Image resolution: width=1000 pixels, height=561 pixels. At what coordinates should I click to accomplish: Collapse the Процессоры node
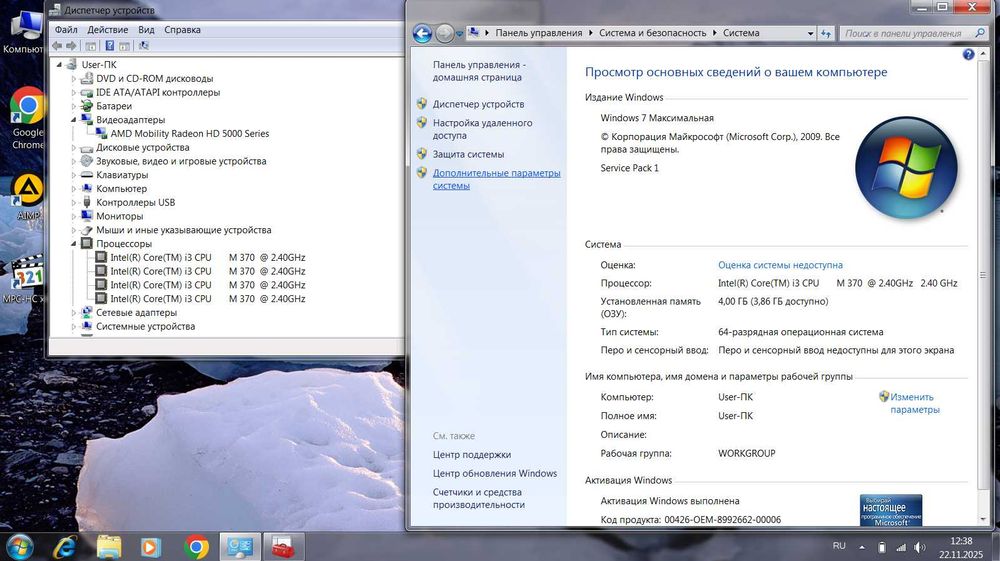[x=73, y=244]
